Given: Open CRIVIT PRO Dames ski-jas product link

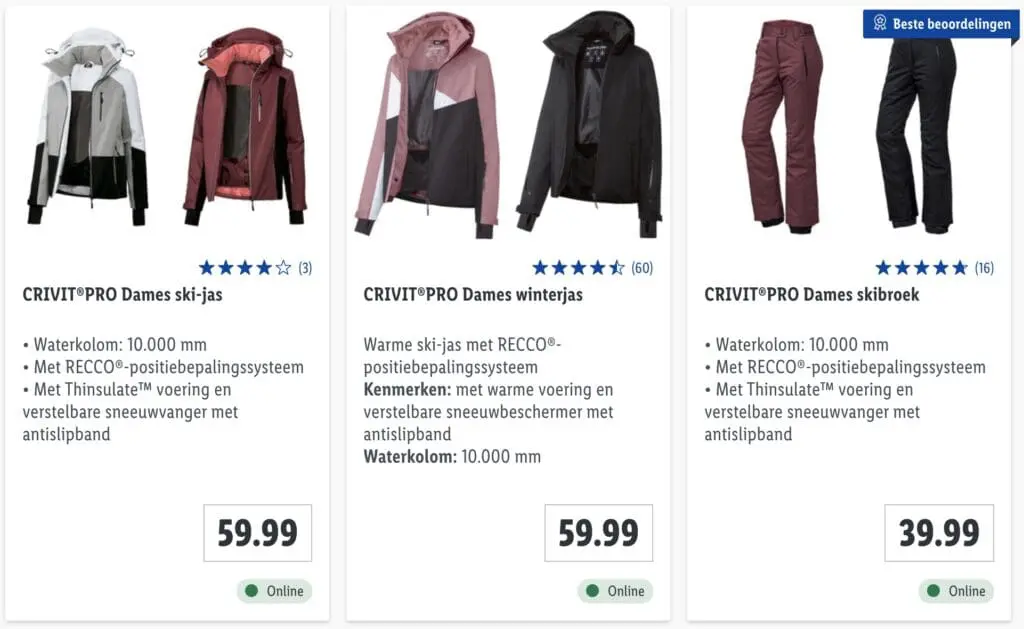Looking at the screenshot, I should [x=122, y=295].
